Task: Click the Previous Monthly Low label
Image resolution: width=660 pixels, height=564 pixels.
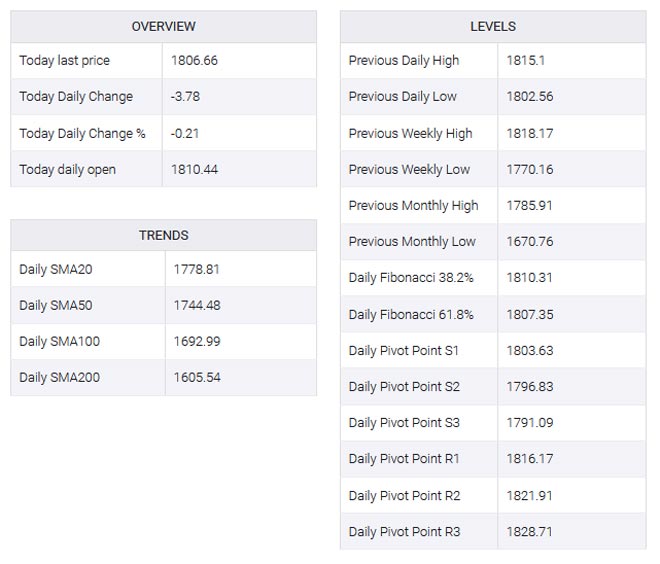Action: pyautogui.click(x=412, y=242)
